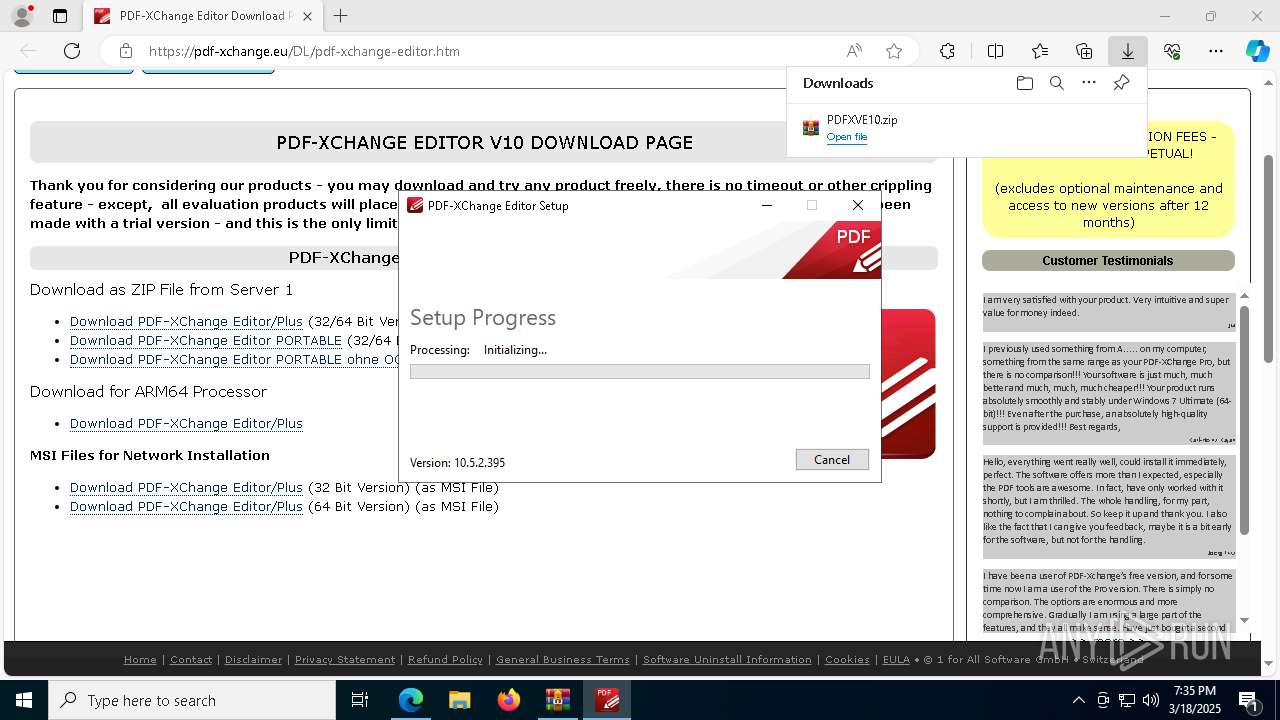Open the EULA footer link

click(x=896, y=659)
